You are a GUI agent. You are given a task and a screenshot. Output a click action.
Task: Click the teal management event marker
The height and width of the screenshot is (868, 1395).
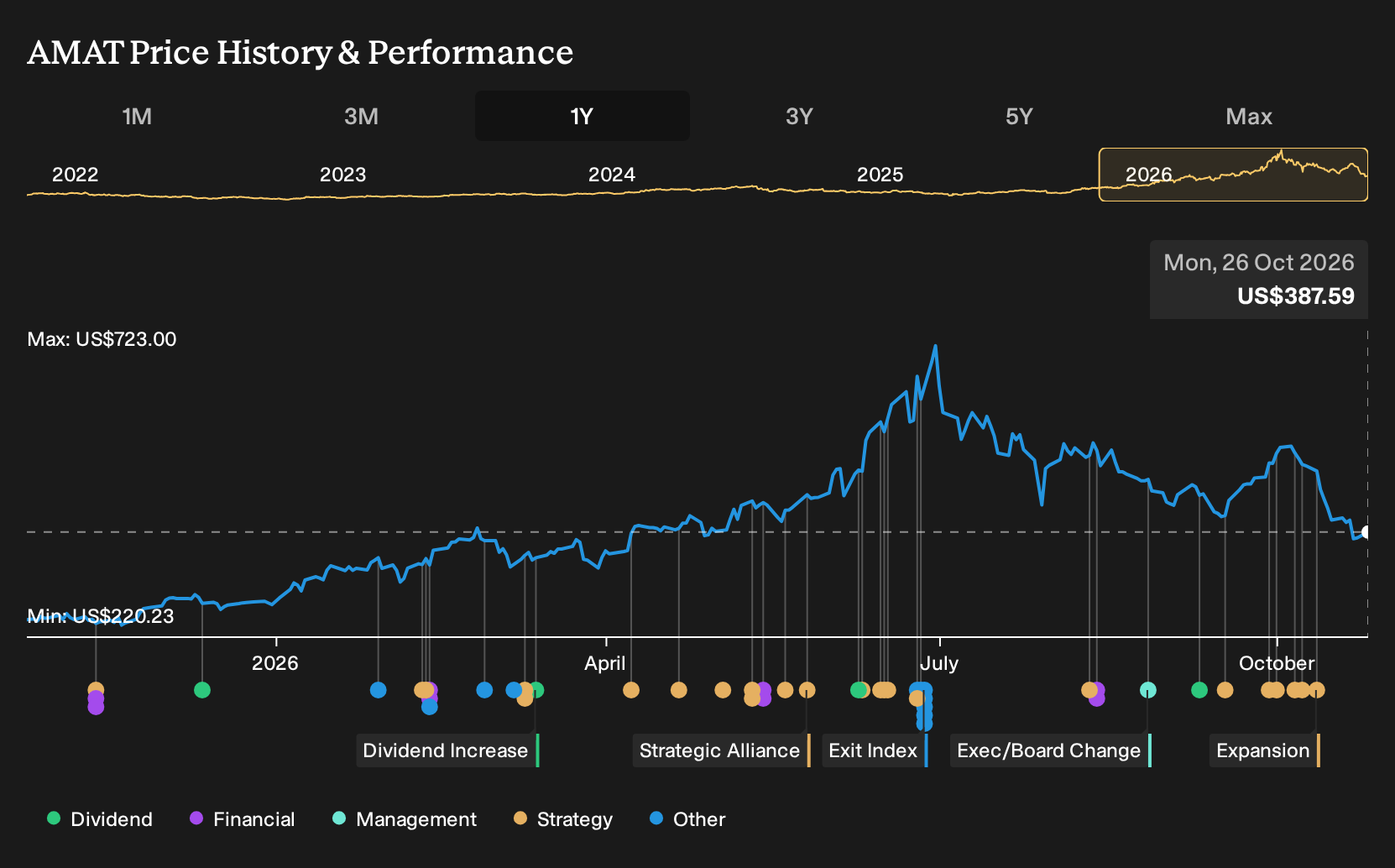(1148, 690)
